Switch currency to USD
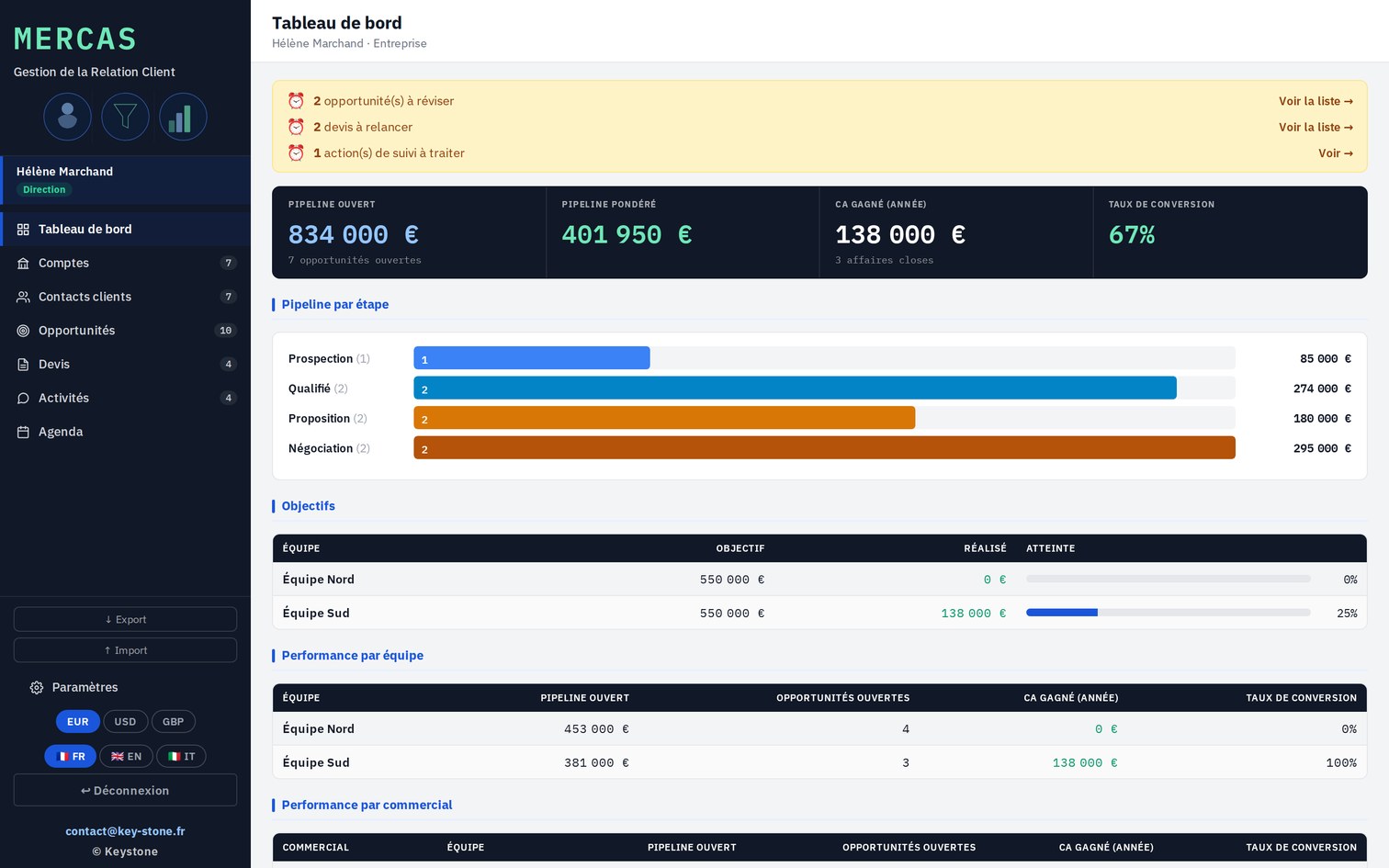 [125, 722]
